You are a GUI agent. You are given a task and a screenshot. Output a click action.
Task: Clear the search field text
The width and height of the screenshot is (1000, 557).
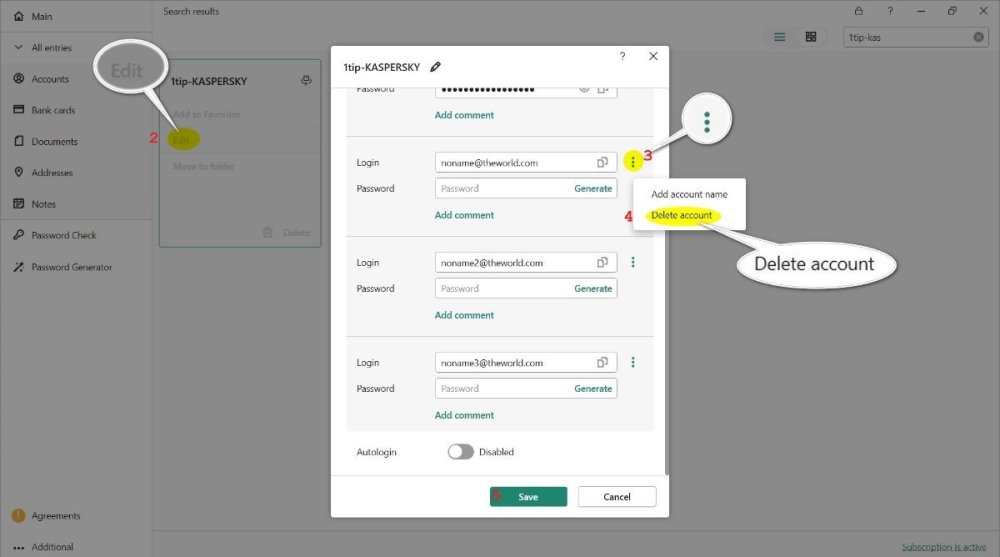click(x=978, y=37)
